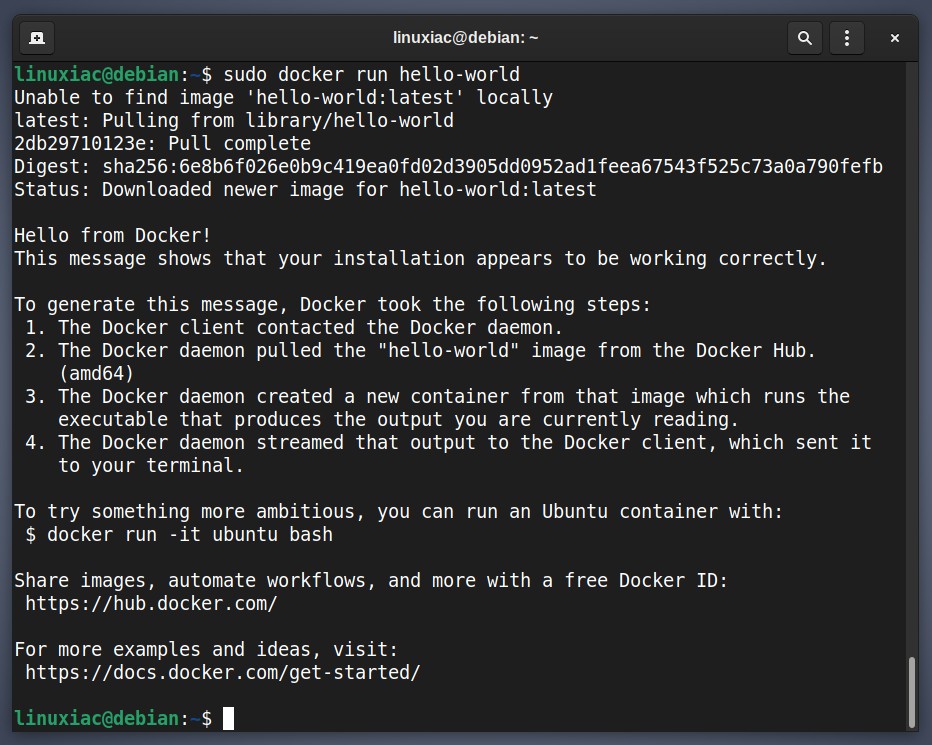Click 'This message shows that your installation' line

point(420,259)
